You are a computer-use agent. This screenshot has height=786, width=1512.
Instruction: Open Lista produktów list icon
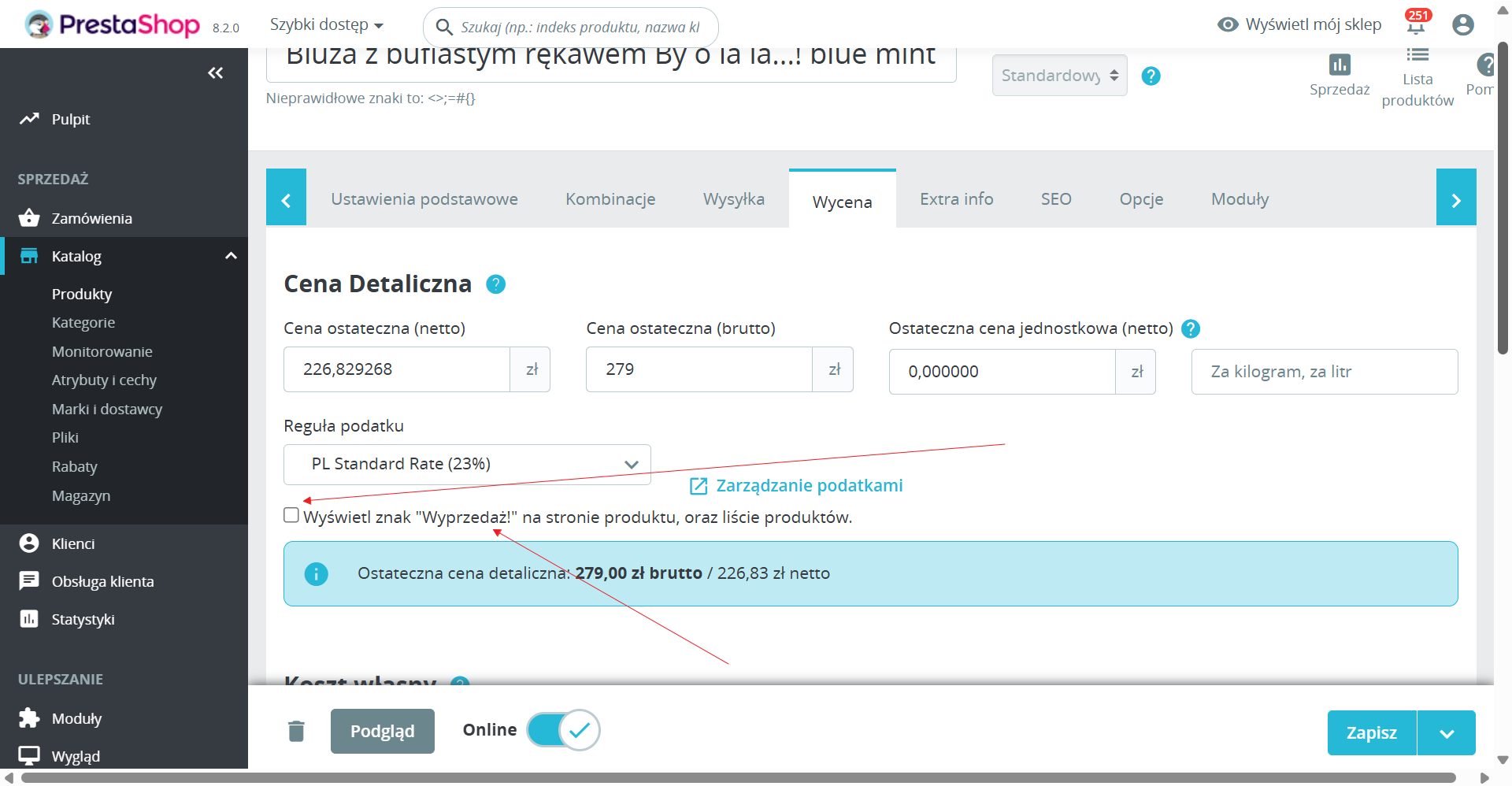1417,55
